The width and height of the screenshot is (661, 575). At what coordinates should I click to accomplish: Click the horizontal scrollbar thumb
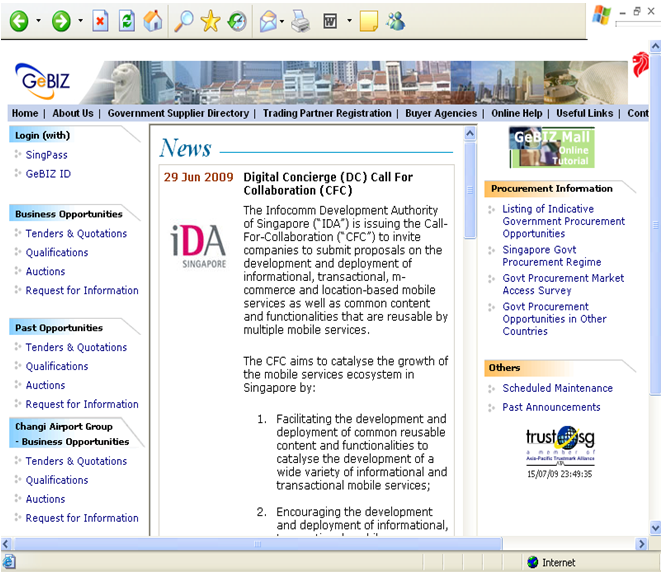tap(258, 544)
